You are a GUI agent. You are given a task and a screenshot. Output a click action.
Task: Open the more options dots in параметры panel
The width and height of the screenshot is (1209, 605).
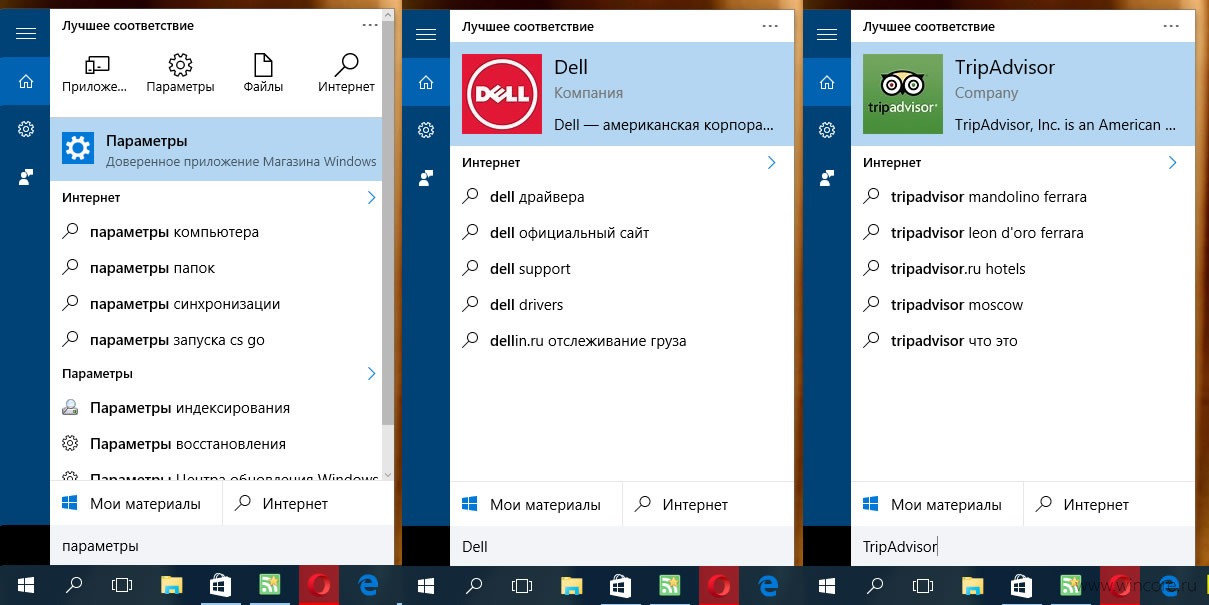pyautogui.click(x=368, y=25)
